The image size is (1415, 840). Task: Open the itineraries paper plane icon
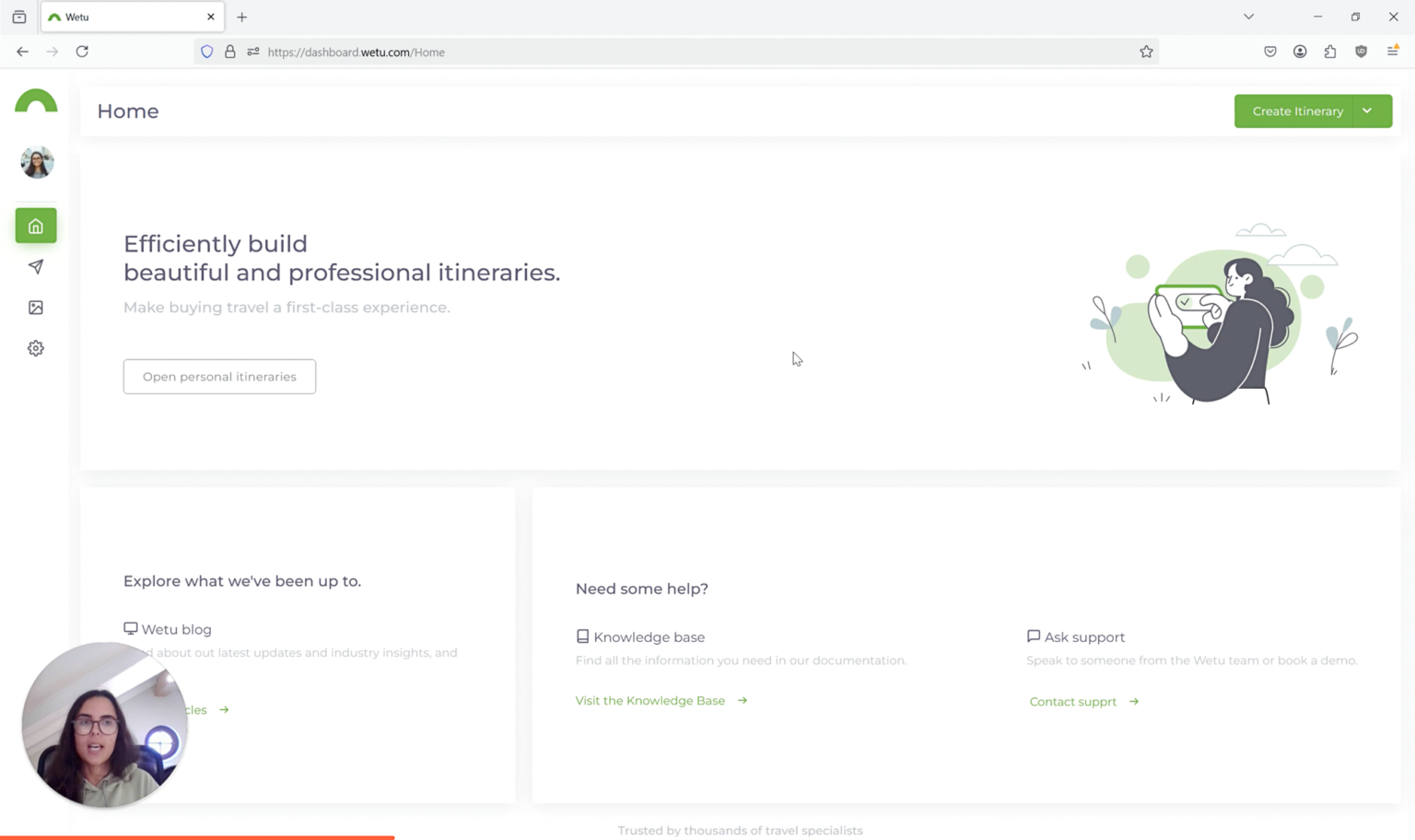tap(36, 266)
